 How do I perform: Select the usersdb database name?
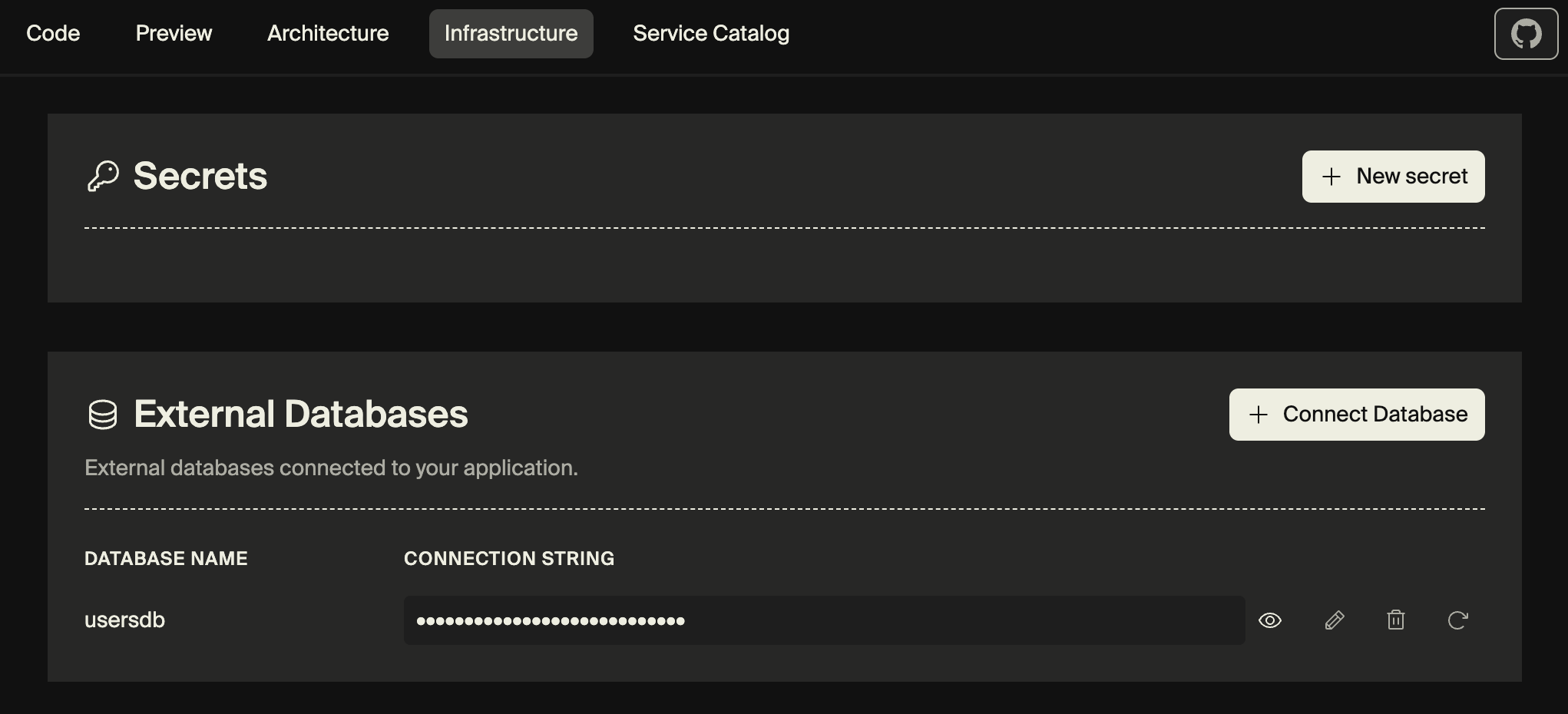[x=124, y=620]
